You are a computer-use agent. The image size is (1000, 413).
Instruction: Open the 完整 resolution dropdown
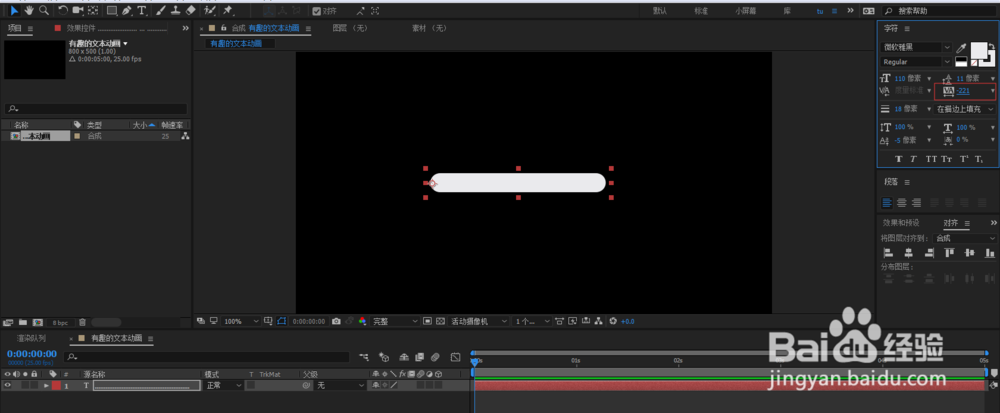coord(395,321)
